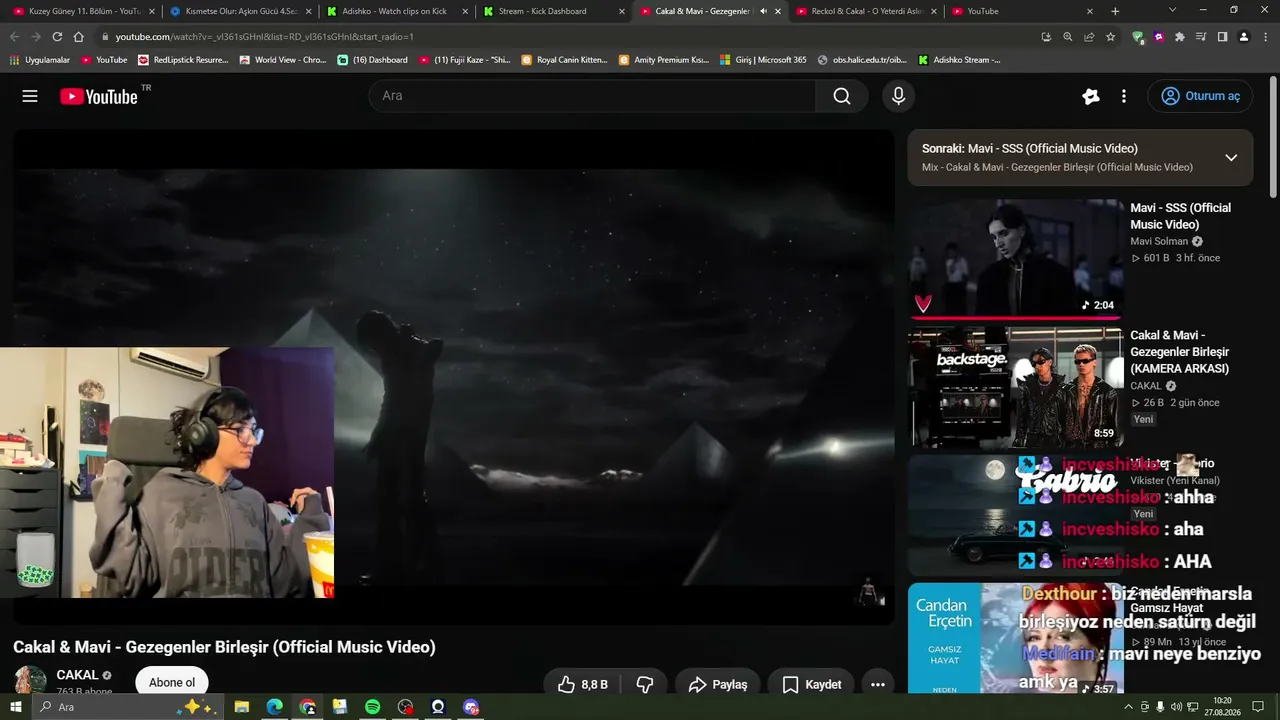Go back with the browser back arrow
This screenshot has width=1280, height=720.
[14, 37]
